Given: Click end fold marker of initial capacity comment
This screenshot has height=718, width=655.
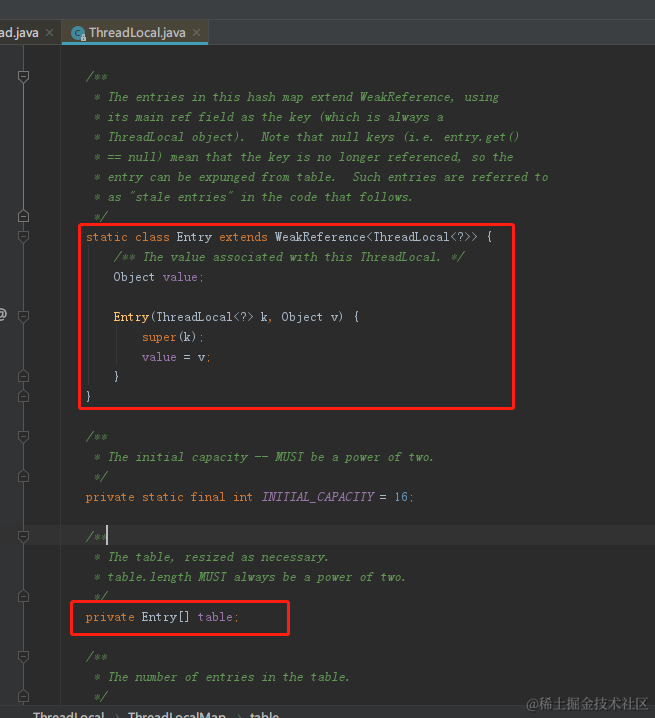Looking at the screenshot, I should [23, 477].
